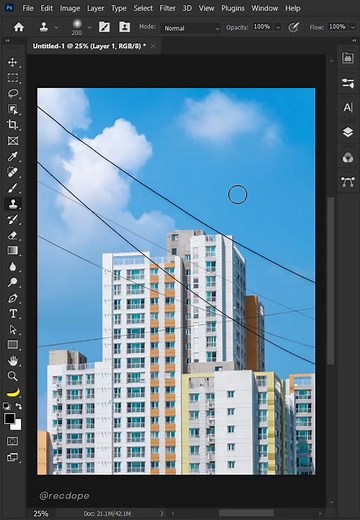Change screen mode button

tap(13, 457)
